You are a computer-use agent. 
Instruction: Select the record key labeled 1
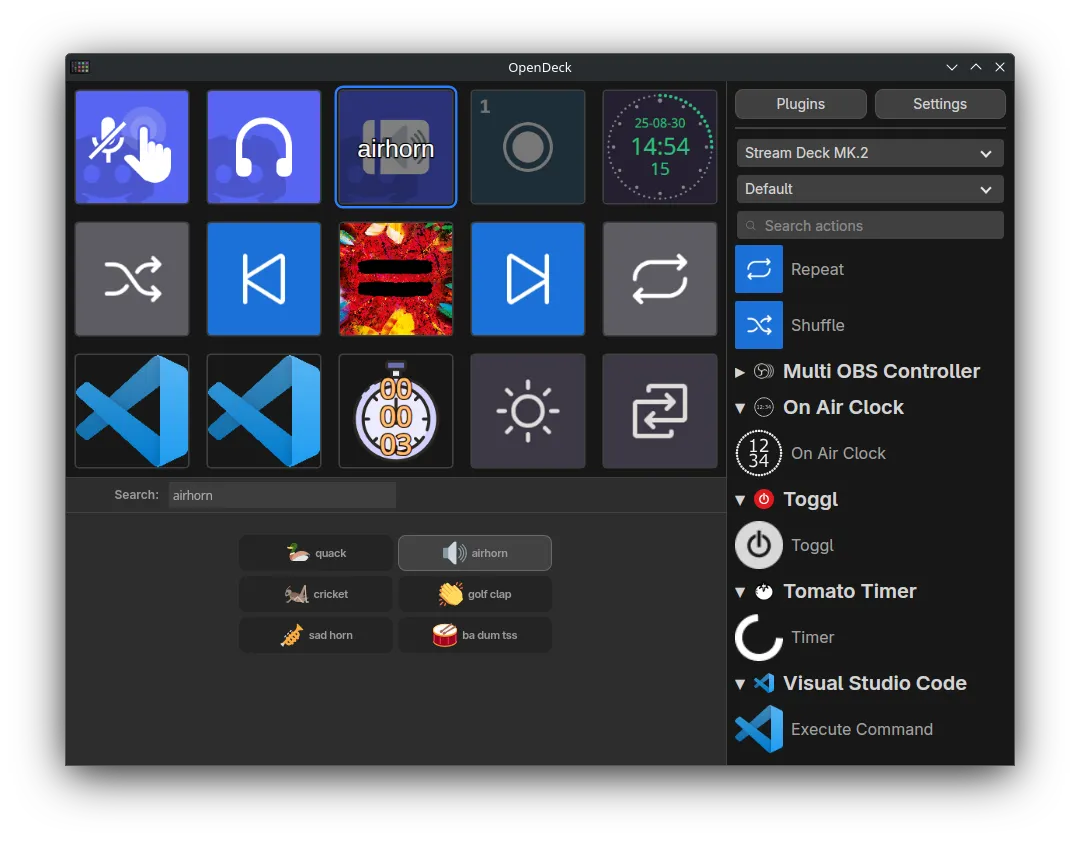(528, 147)
